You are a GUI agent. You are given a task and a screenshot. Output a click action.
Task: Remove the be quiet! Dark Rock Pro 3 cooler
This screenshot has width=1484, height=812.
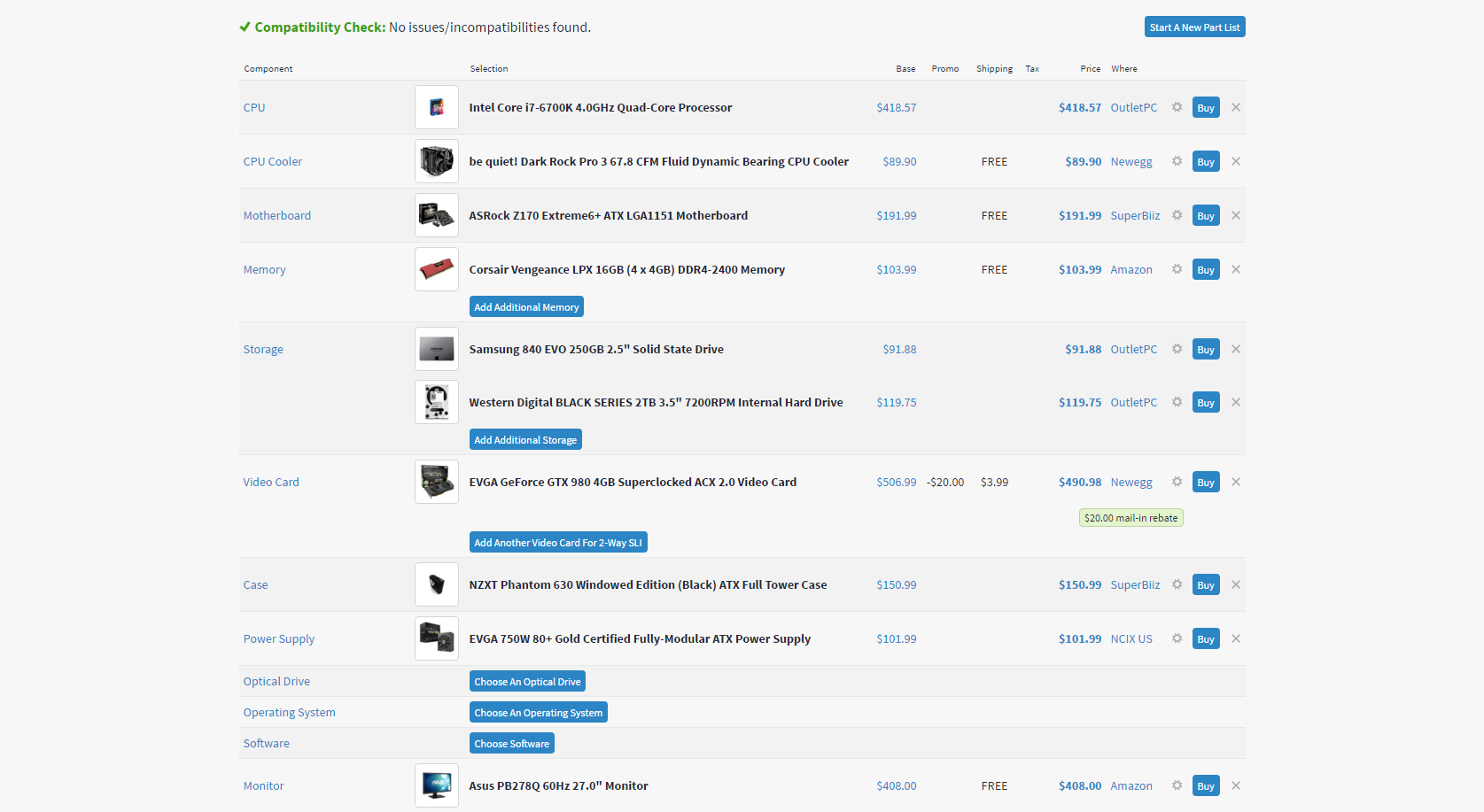coord(1236,161)
